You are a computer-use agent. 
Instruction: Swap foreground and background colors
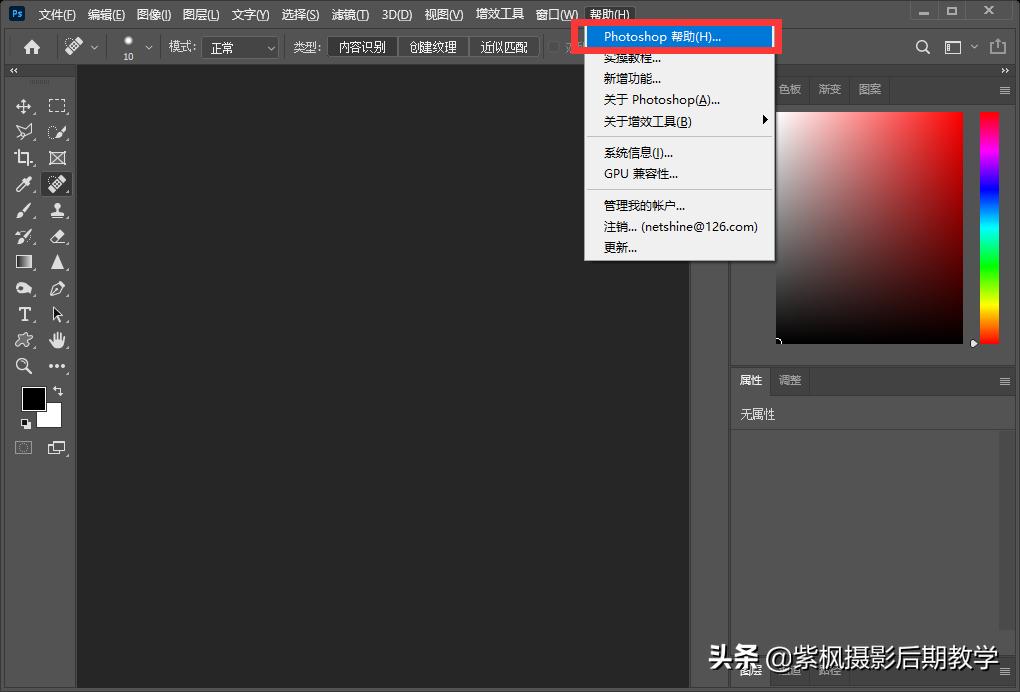[x=58, y=391]
